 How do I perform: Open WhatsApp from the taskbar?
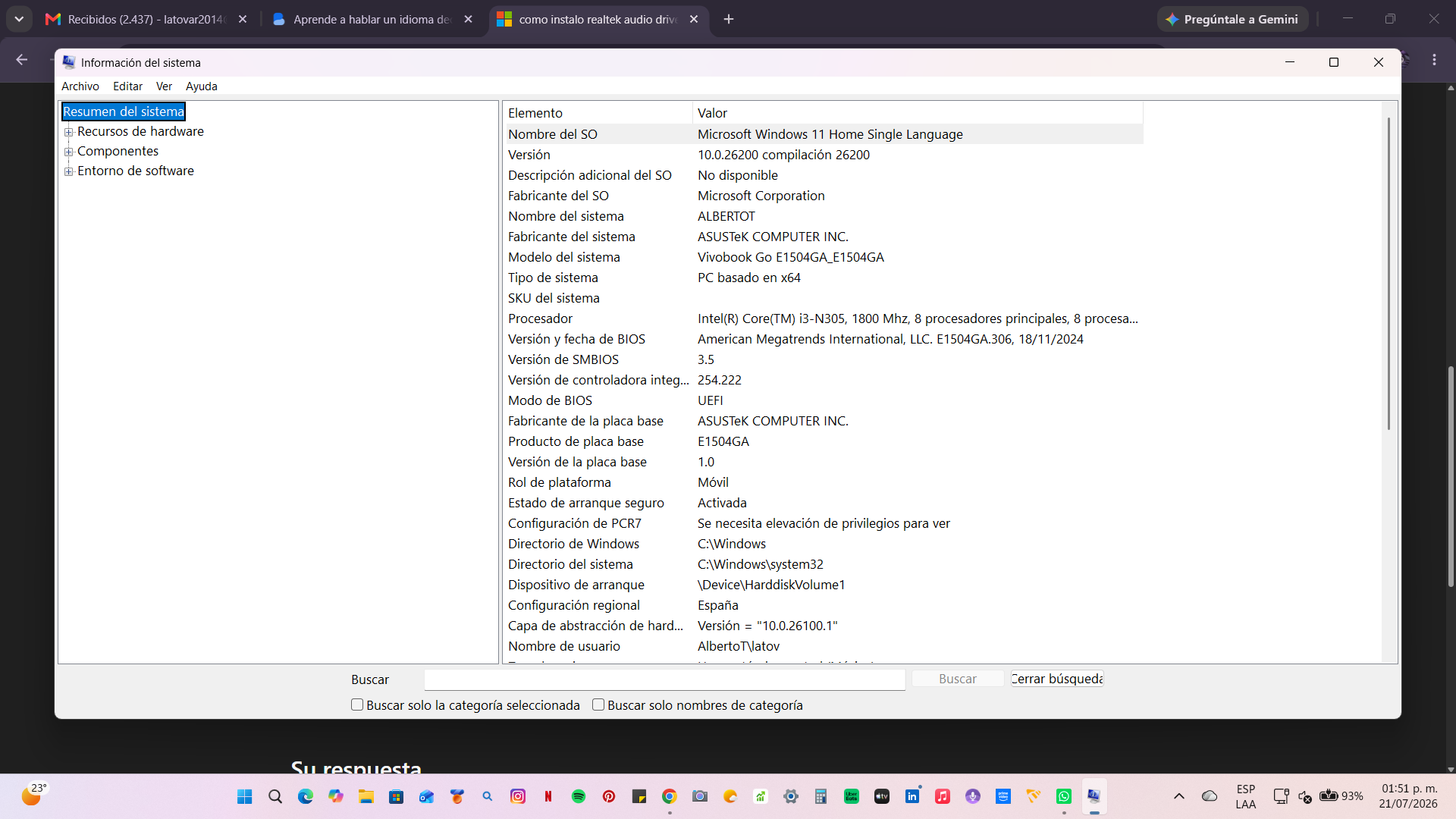1064,796
